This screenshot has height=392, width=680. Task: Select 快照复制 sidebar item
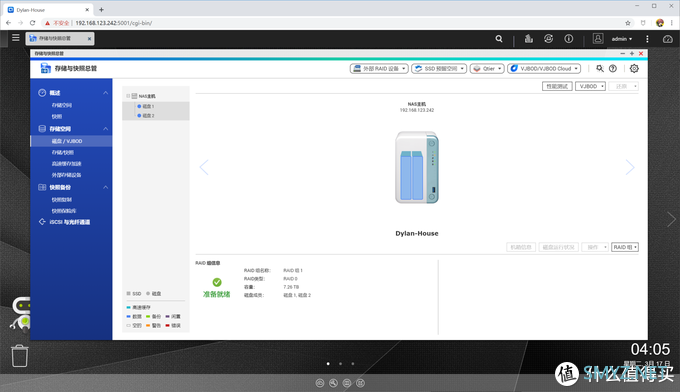62,199
